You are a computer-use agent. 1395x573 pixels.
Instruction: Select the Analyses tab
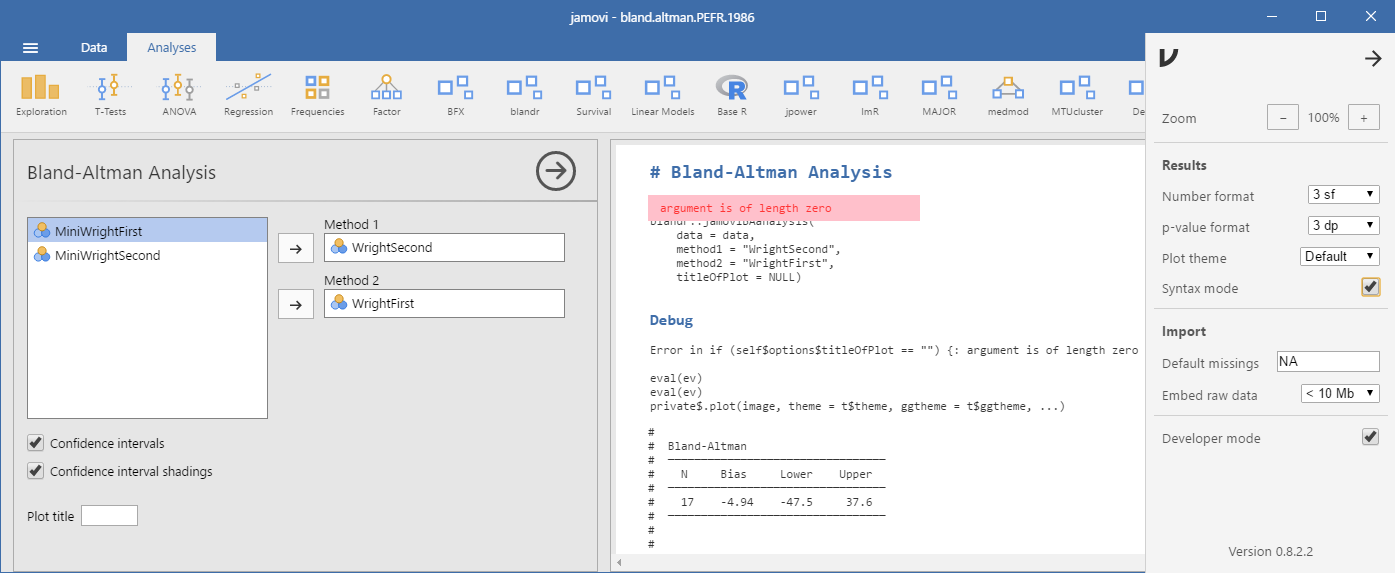point(172,47)
